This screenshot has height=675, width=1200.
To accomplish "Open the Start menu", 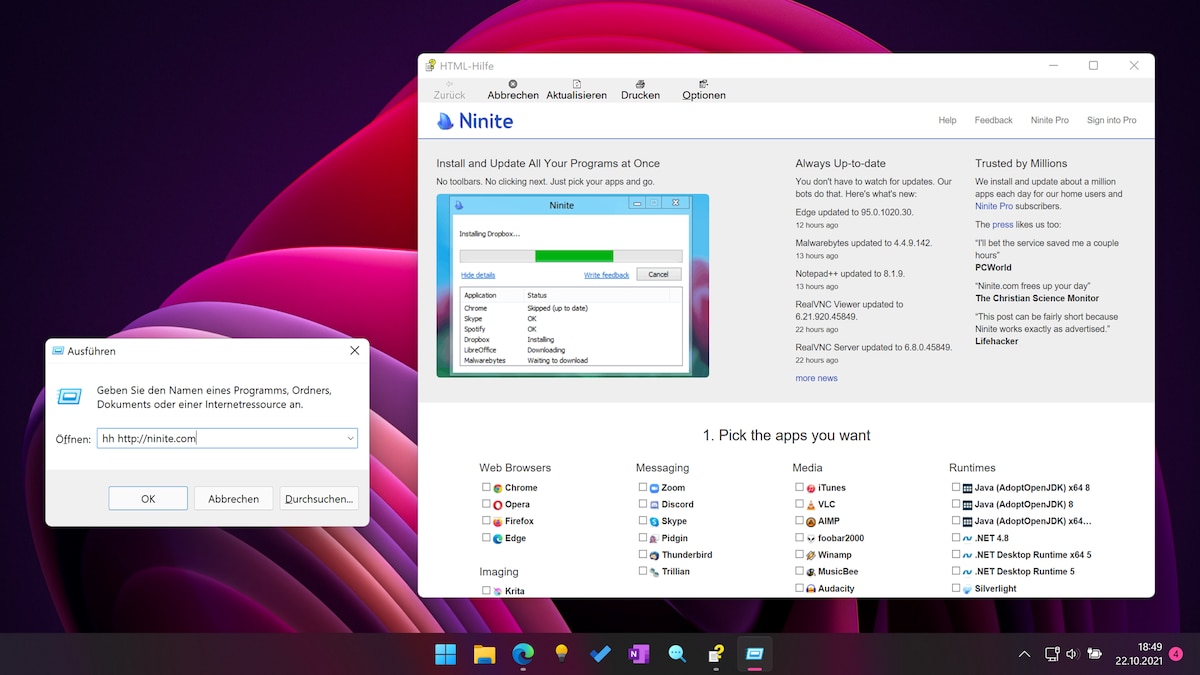I will coord(445,653).
